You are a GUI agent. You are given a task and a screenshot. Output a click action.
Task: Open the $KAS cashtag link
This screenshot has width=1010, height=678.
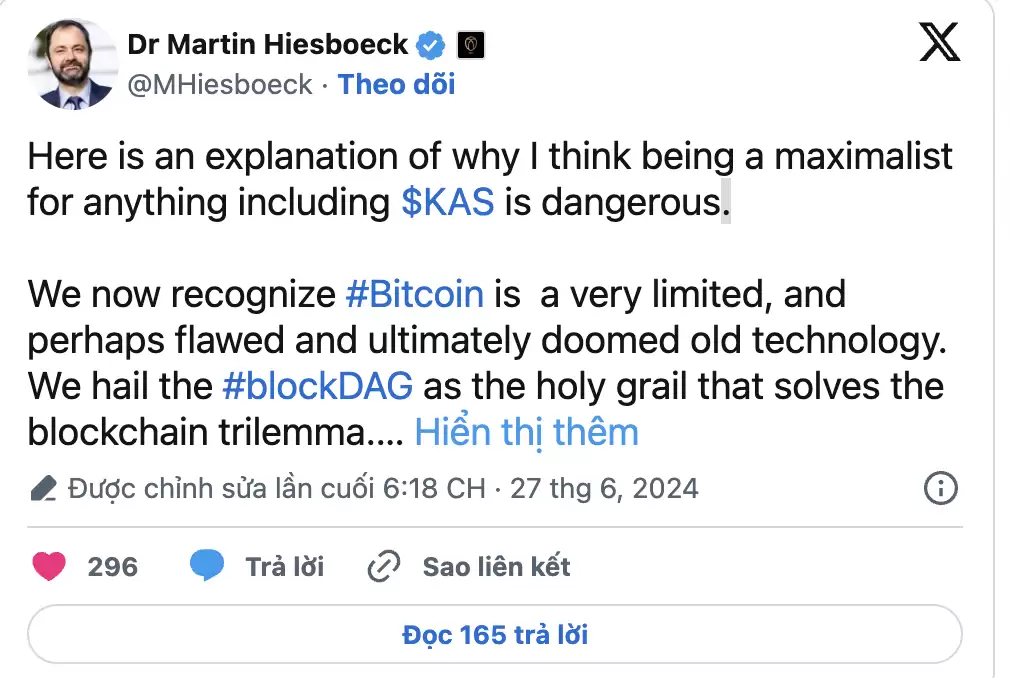448,202
